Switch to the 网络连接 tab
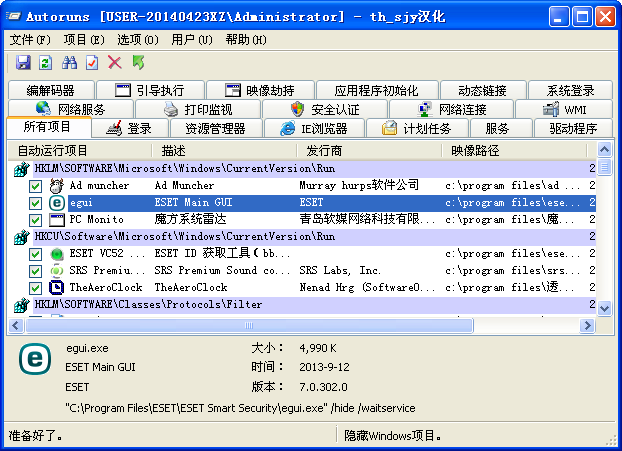The image size is (622, 451). tap(451, 109)
